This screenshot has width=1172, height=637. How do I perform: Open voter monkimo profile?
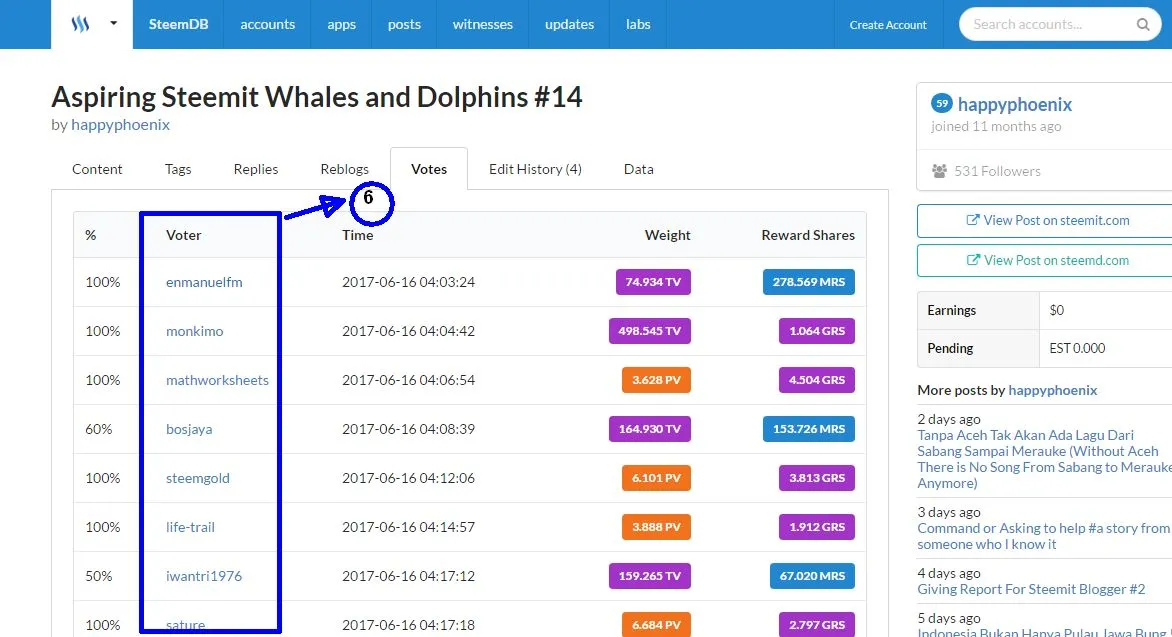[194, 331]
